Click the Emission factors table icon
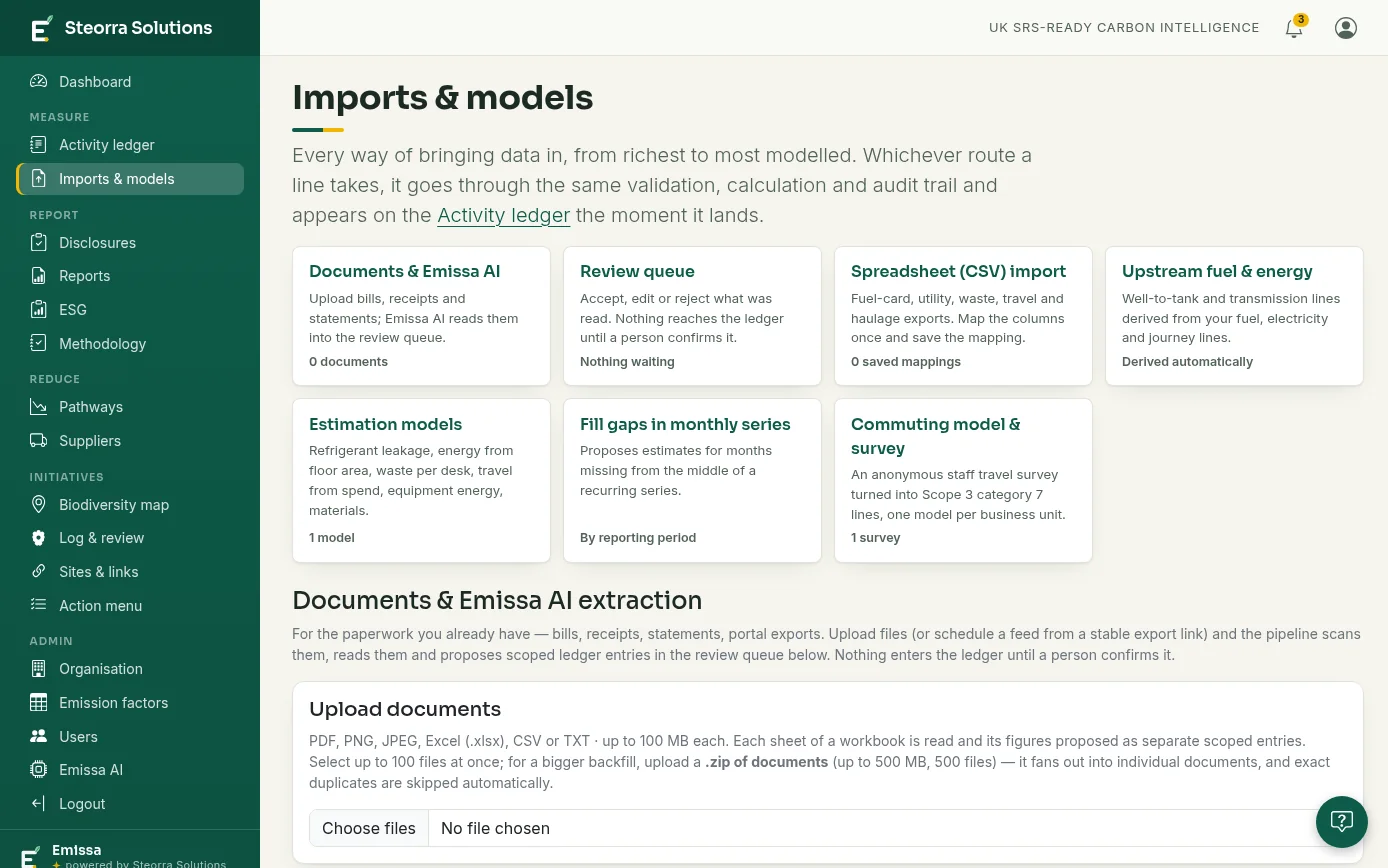The width and height of the screenshot is (1388, 868). tap(39, 703)
